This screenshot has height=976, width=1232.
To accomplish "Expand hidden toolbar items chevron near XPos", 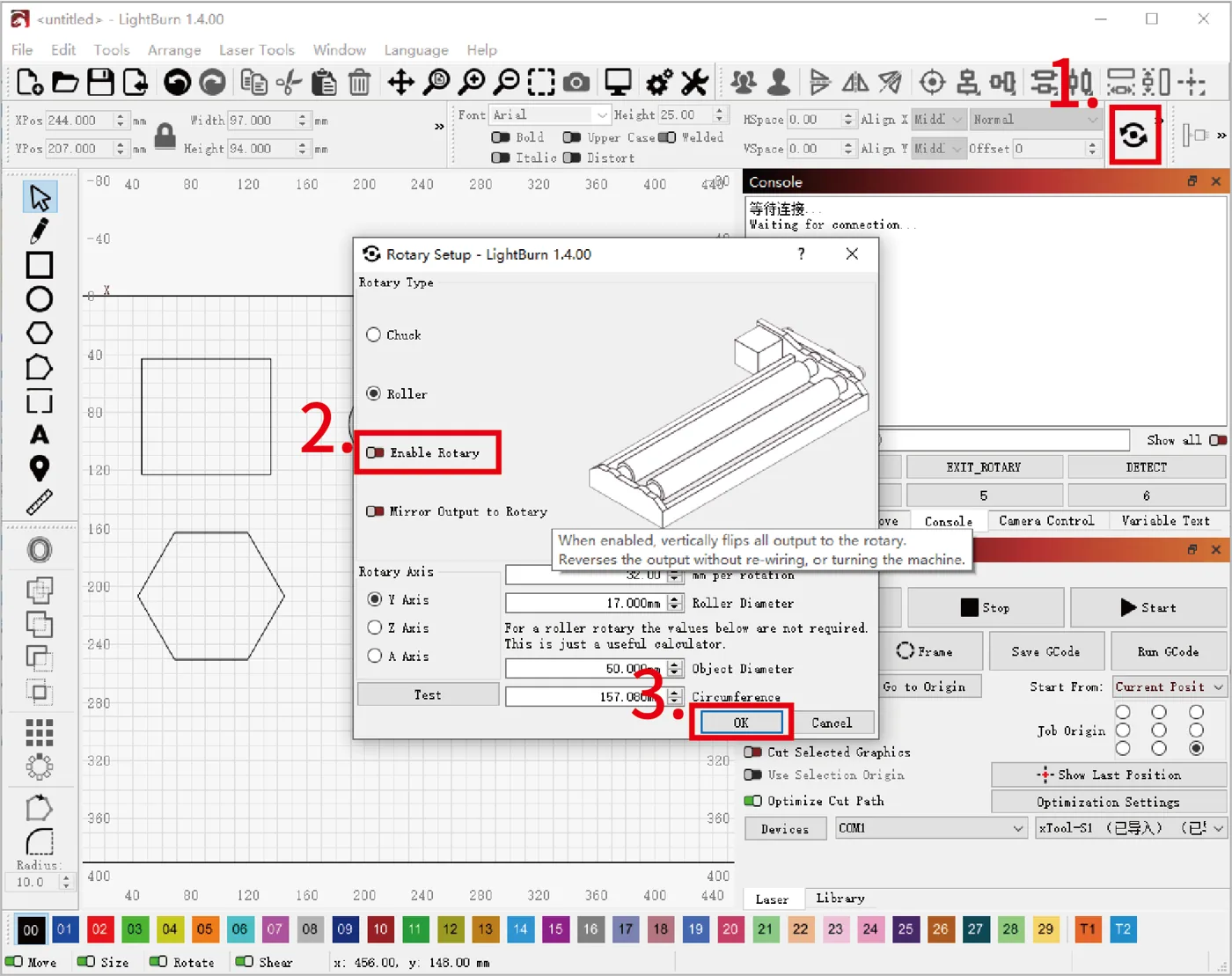I will coord(439,127).
